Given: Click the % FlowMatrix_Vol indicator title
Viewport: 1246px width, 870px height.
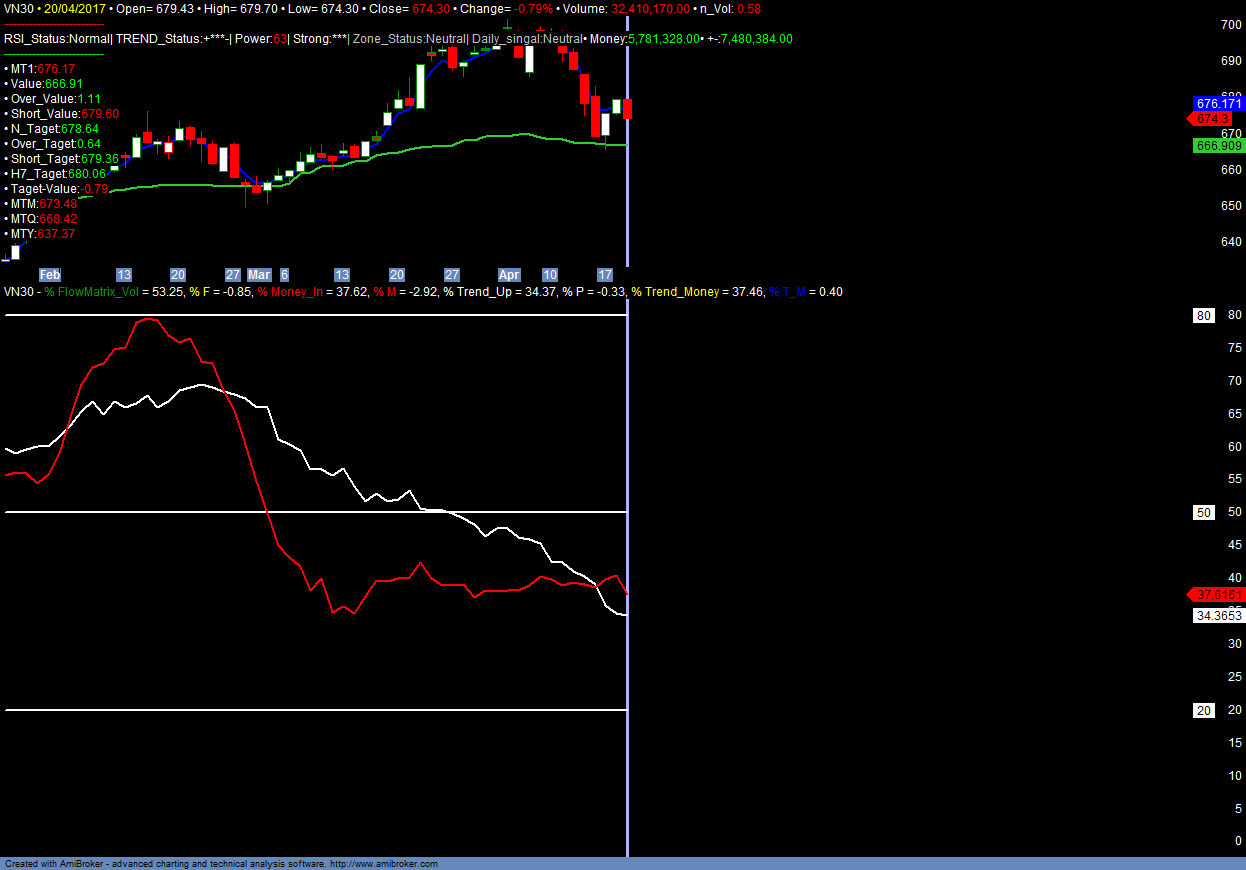Looking at the screenshot, I should [93, 292].
